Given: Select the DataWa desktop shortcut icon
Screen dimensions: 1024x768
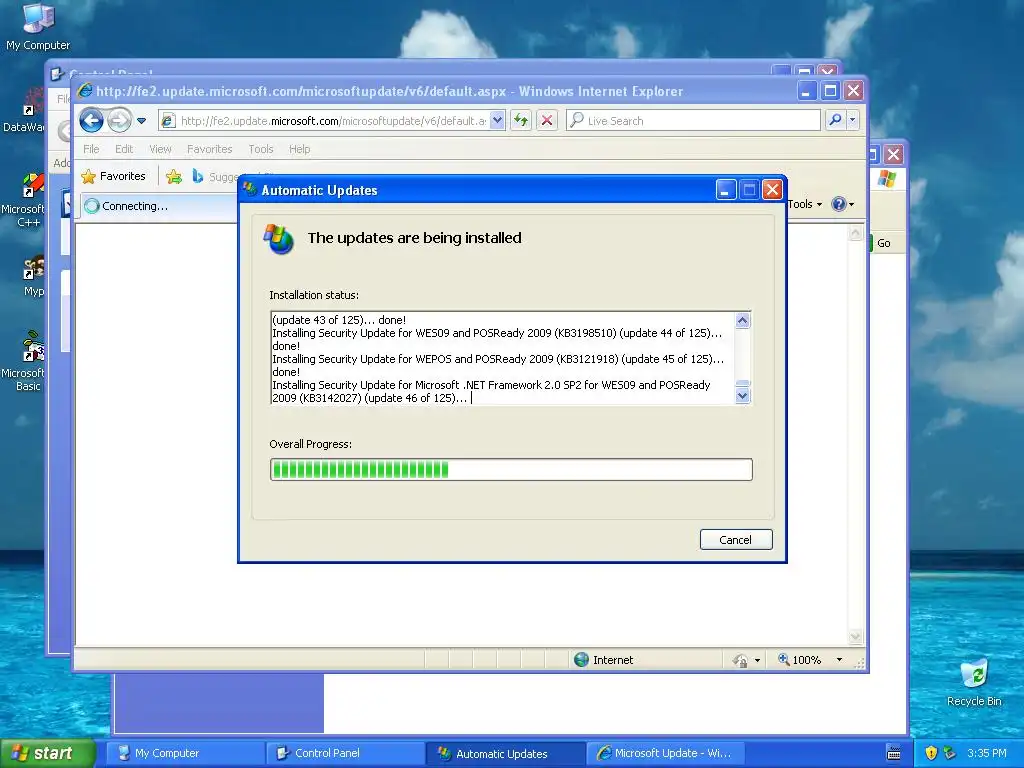Looking at the screenshot, I should pyautogui.click(x=25, y=111).
